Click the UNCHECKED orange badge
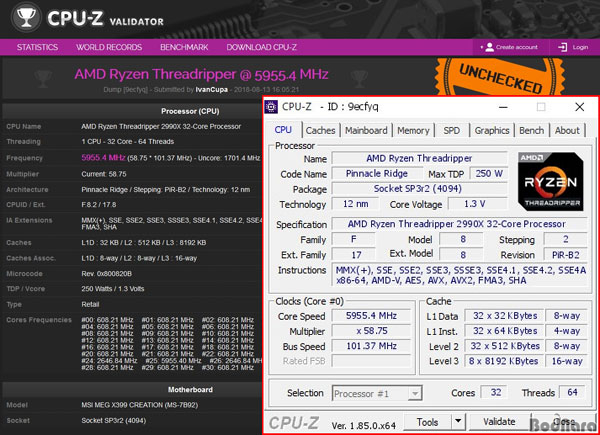This screenshot has height=435, width=600. (x=500, y=78)
